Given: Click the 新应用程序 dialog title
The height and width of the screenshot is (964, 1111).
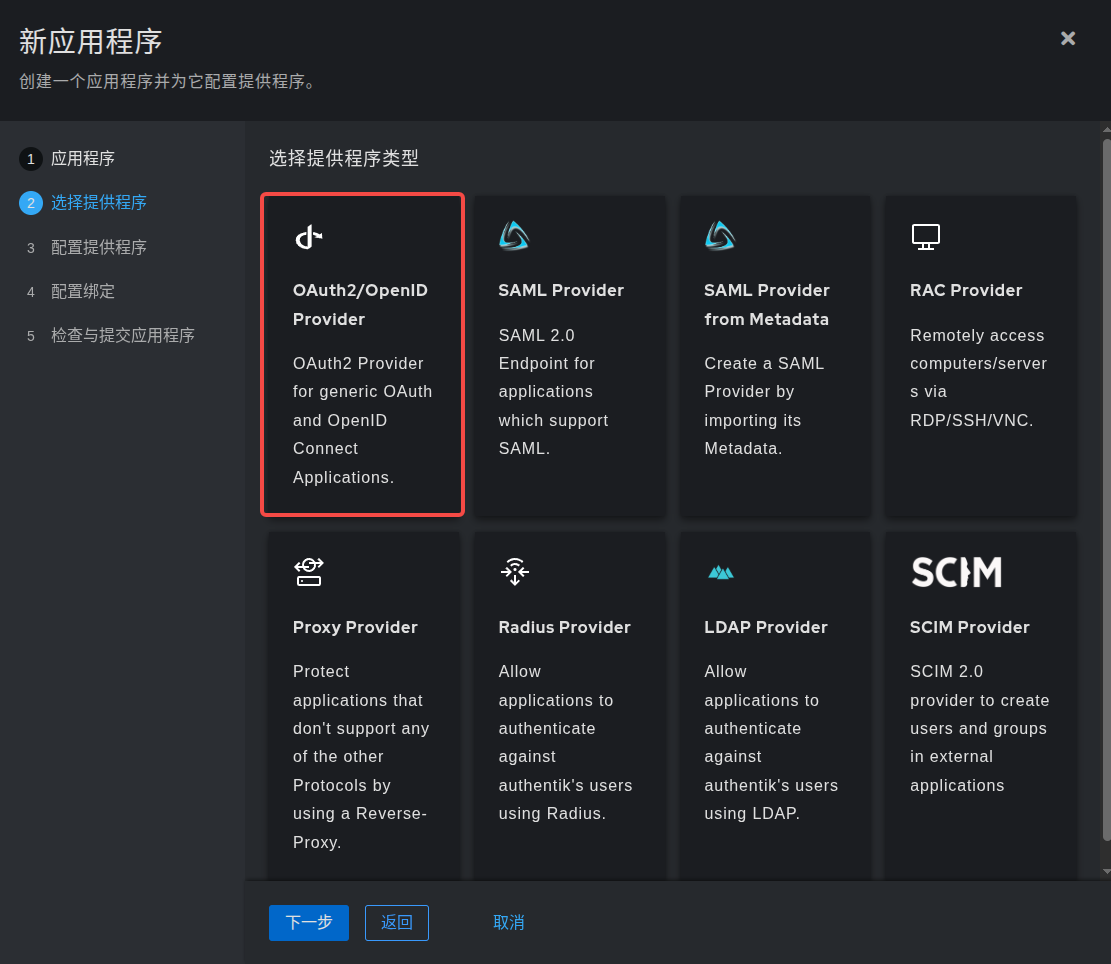Looking at the screenshot, I should [x=91, y=42].
